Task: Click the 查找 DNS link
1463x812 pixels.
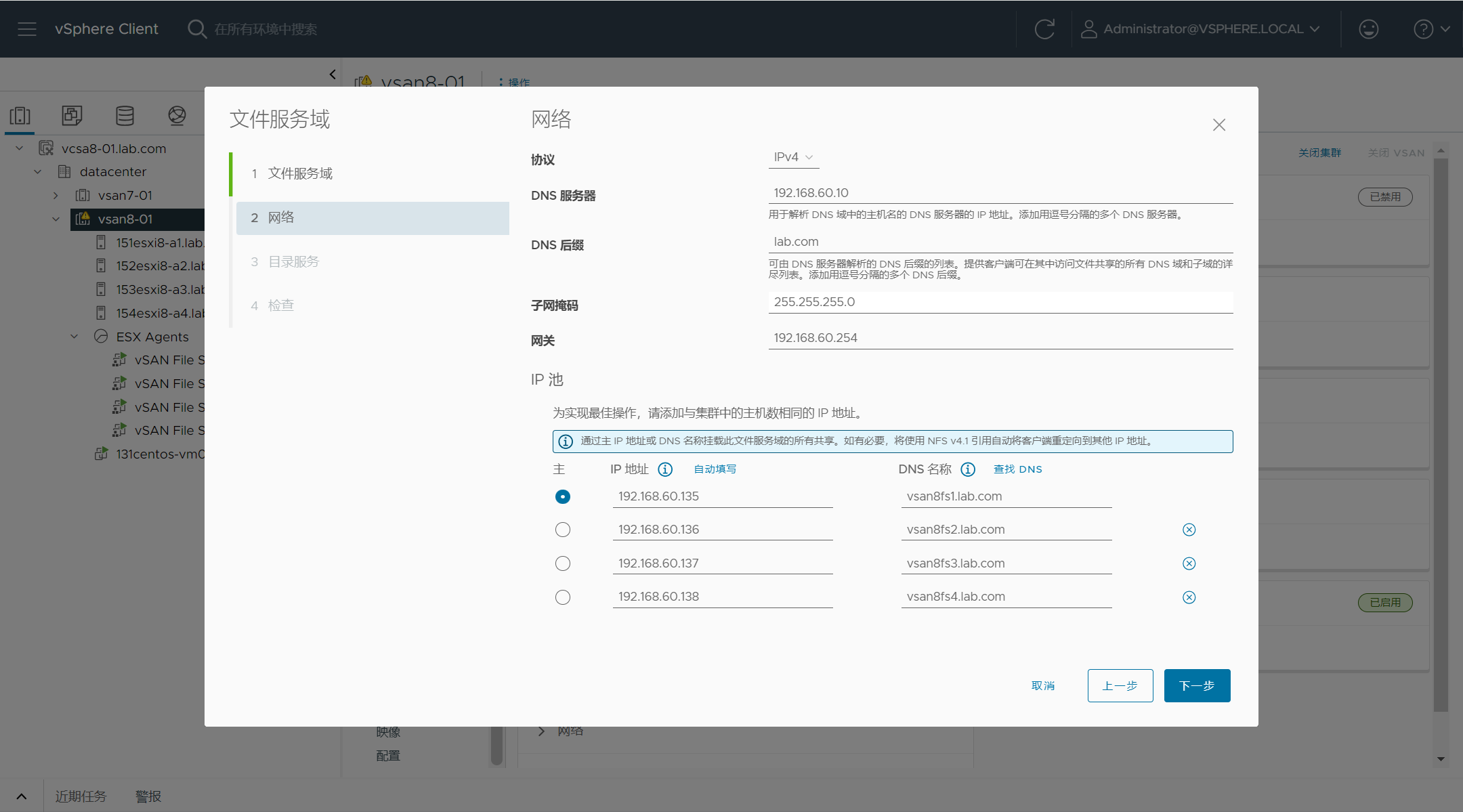Action: point(1018,469)
